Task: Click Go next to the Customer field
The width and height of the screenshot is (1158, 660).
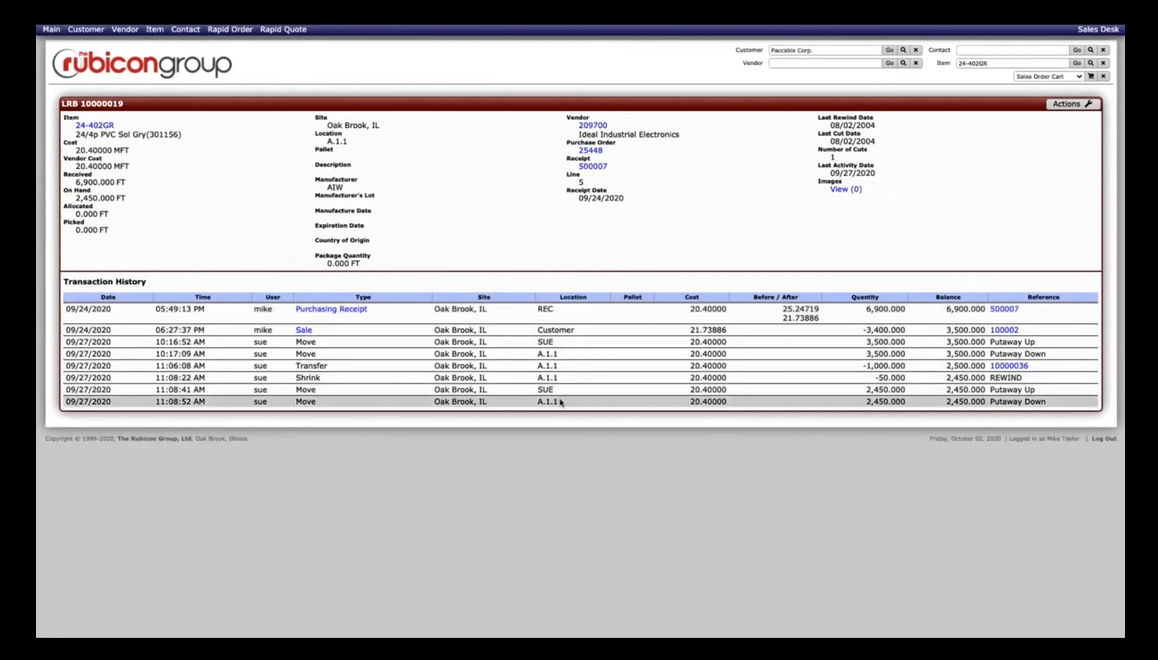Action: (889, 49)
